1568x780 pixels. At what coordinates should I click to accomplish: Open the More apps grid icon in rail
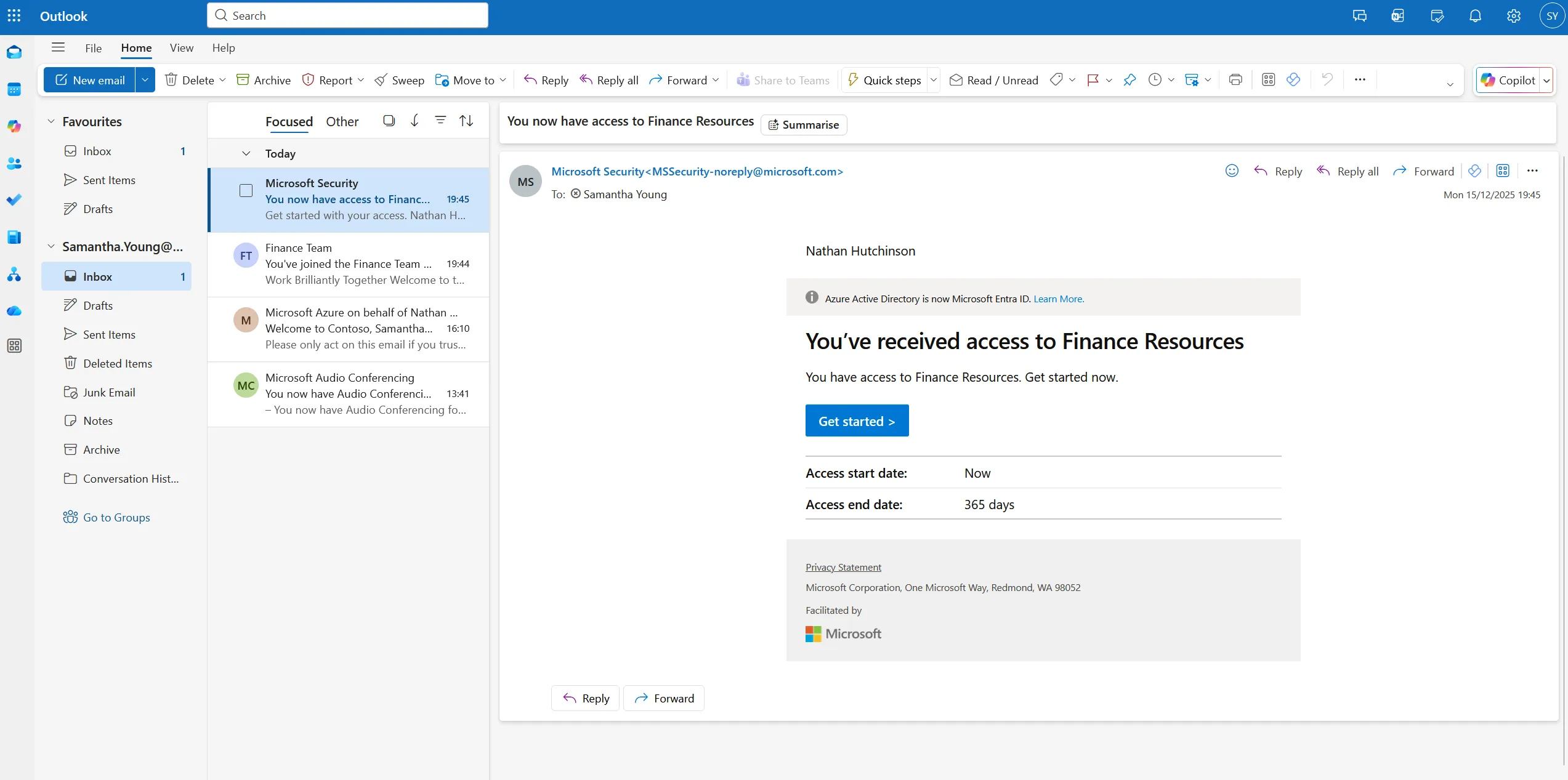pos(14,346)
